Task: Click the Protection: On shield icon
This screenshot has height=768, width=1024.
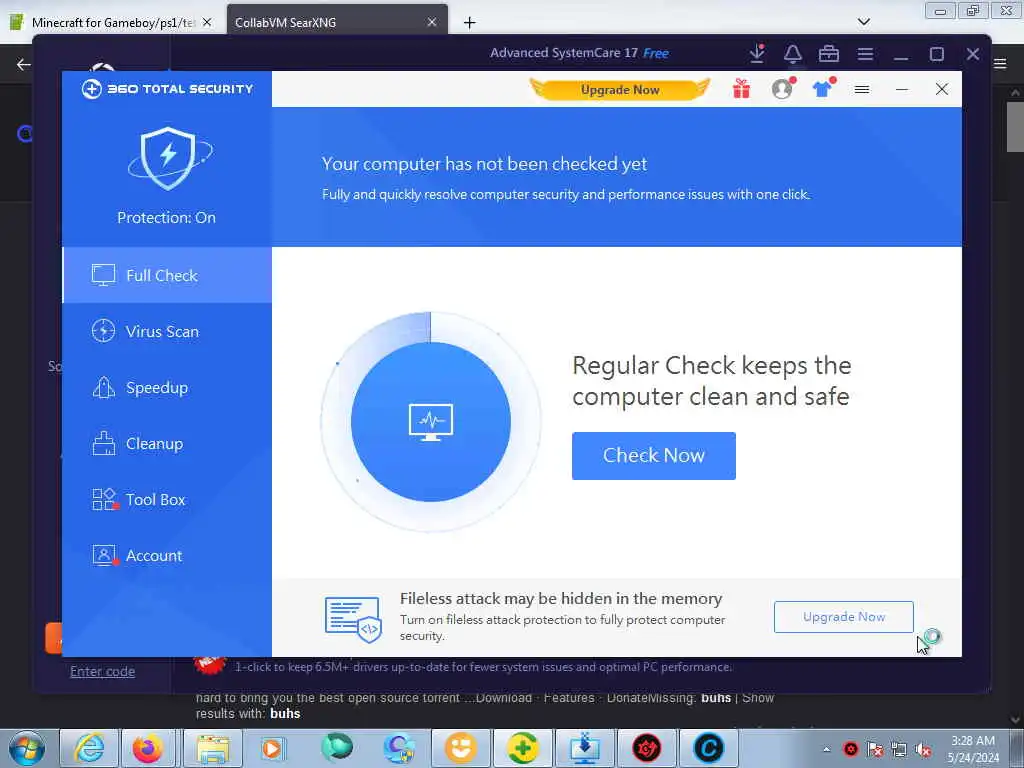Action: pos(168,158)
